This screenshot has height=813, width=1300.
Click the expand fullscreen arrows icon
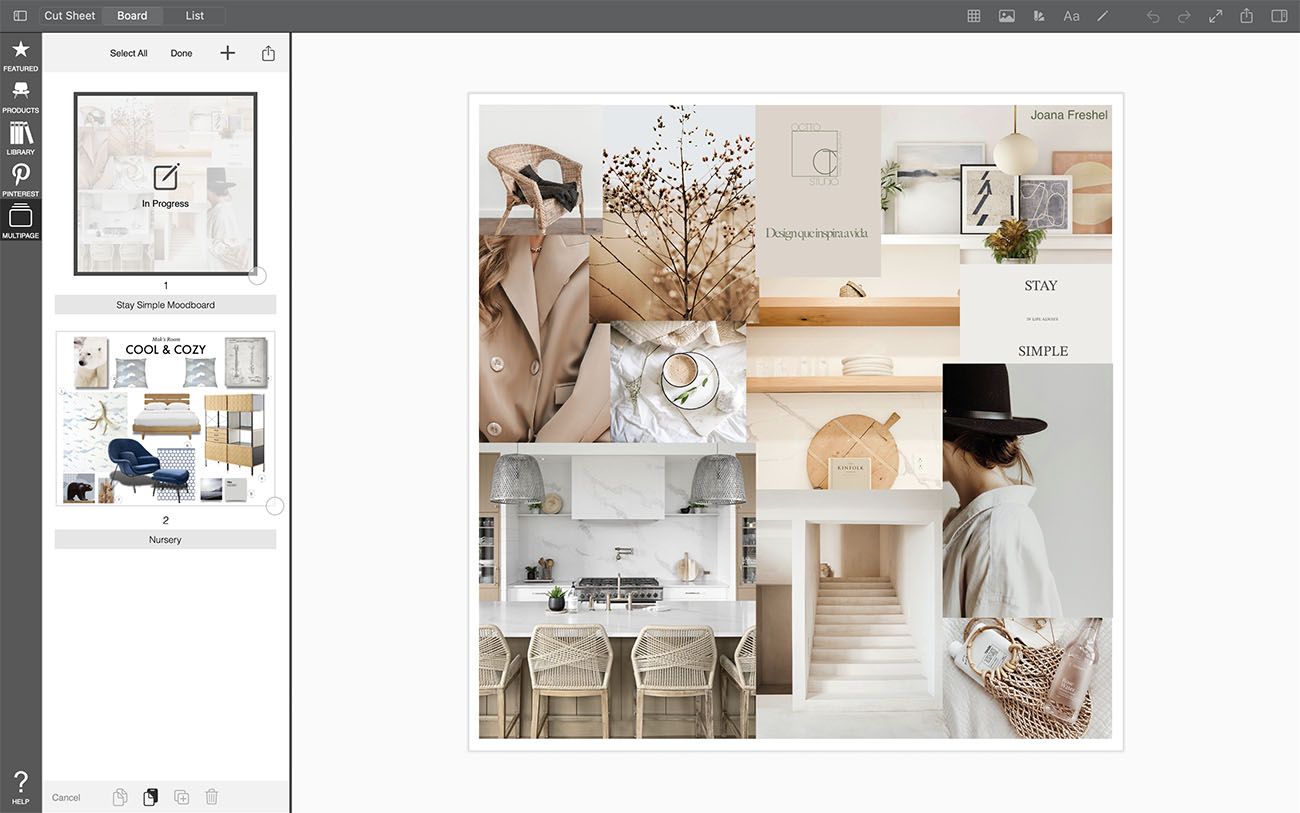[1215, 16]
